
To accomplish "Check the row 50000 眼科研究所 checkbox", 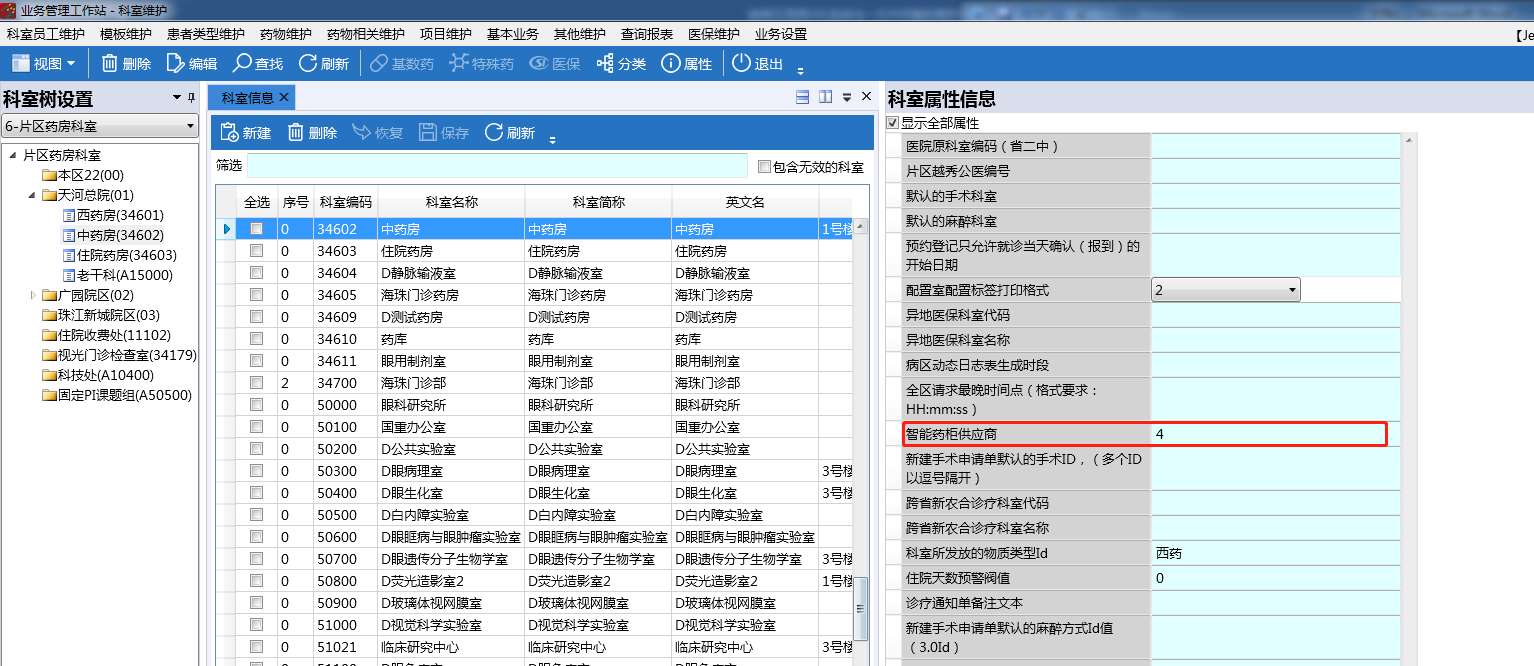I will 257,405.
